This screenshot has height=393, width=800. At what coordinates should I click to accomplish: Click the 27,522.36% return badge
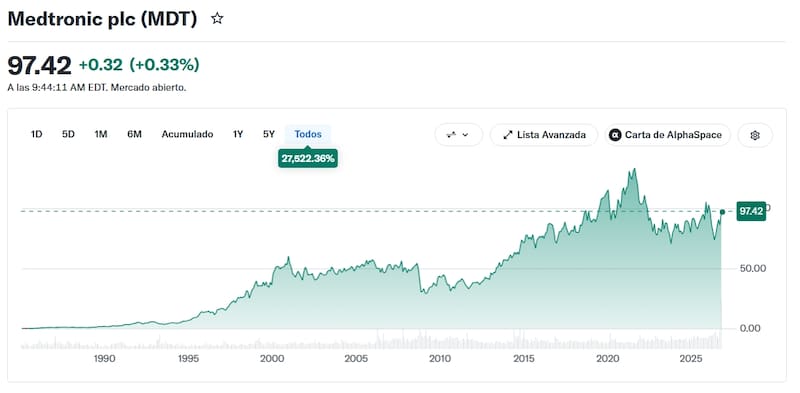[x=308, y=159]
